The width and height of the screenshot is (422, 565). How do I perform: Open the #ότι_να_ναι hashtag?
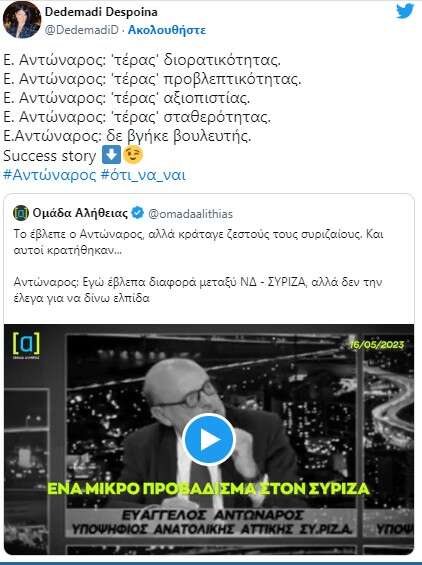coord(143,175)
